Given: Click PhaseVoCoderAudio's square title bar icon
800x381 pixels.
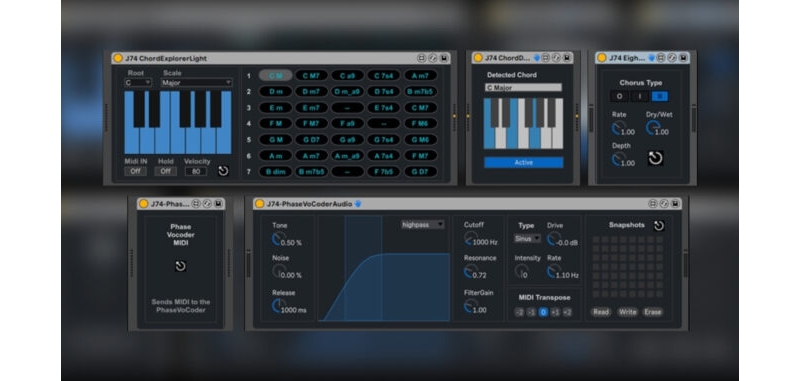Looking at the screenshot, I should click(x=653, y=204).
